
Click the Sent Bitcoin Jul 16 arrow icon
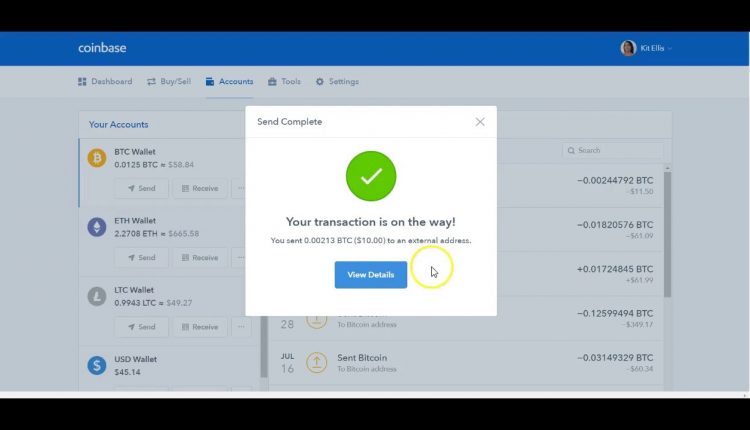click(317, 364)
